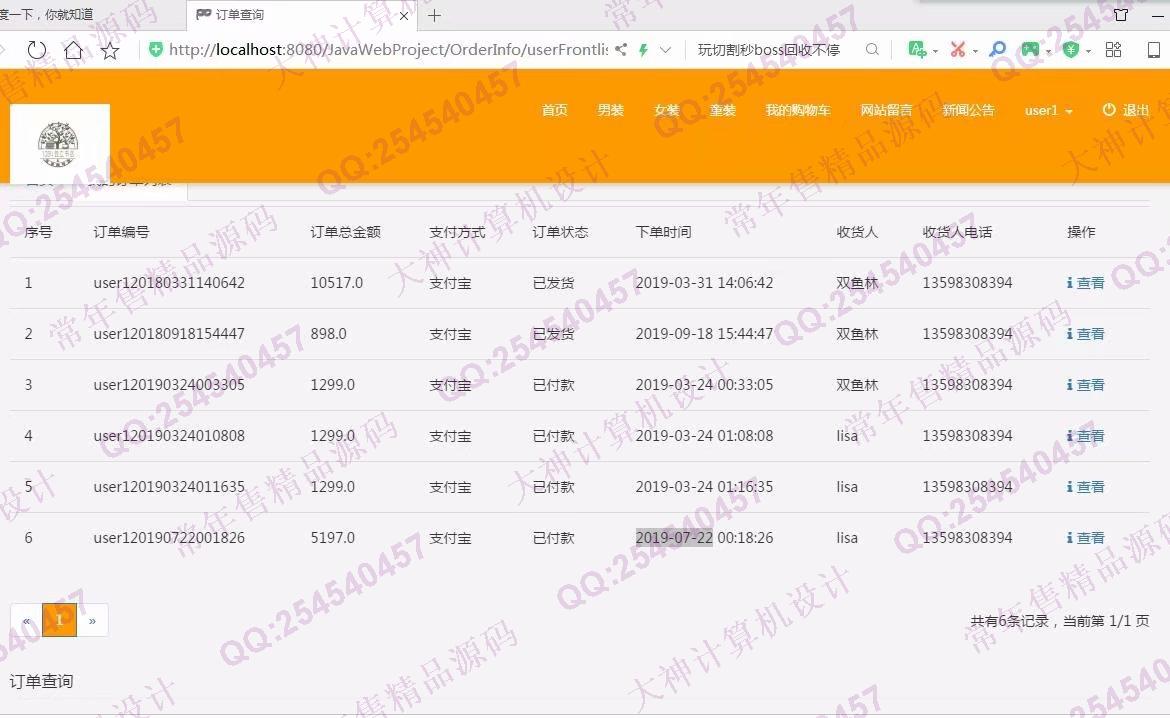Open the game controller extension
The image size is (1170, 718).
click(1030, 50)
